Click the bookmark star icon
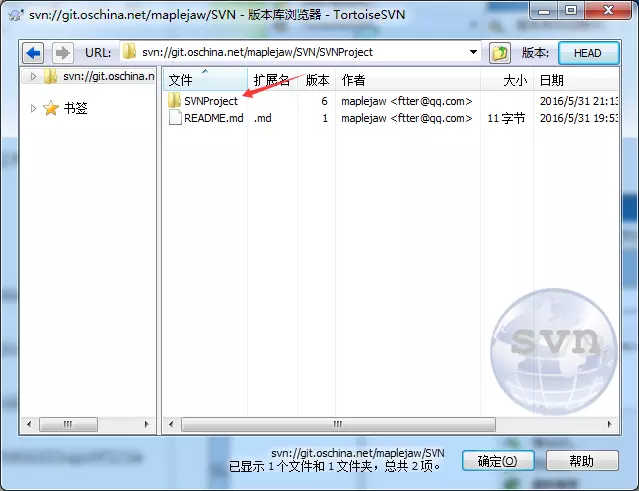Screen dimensions: 639x491 tap(51, 108)
